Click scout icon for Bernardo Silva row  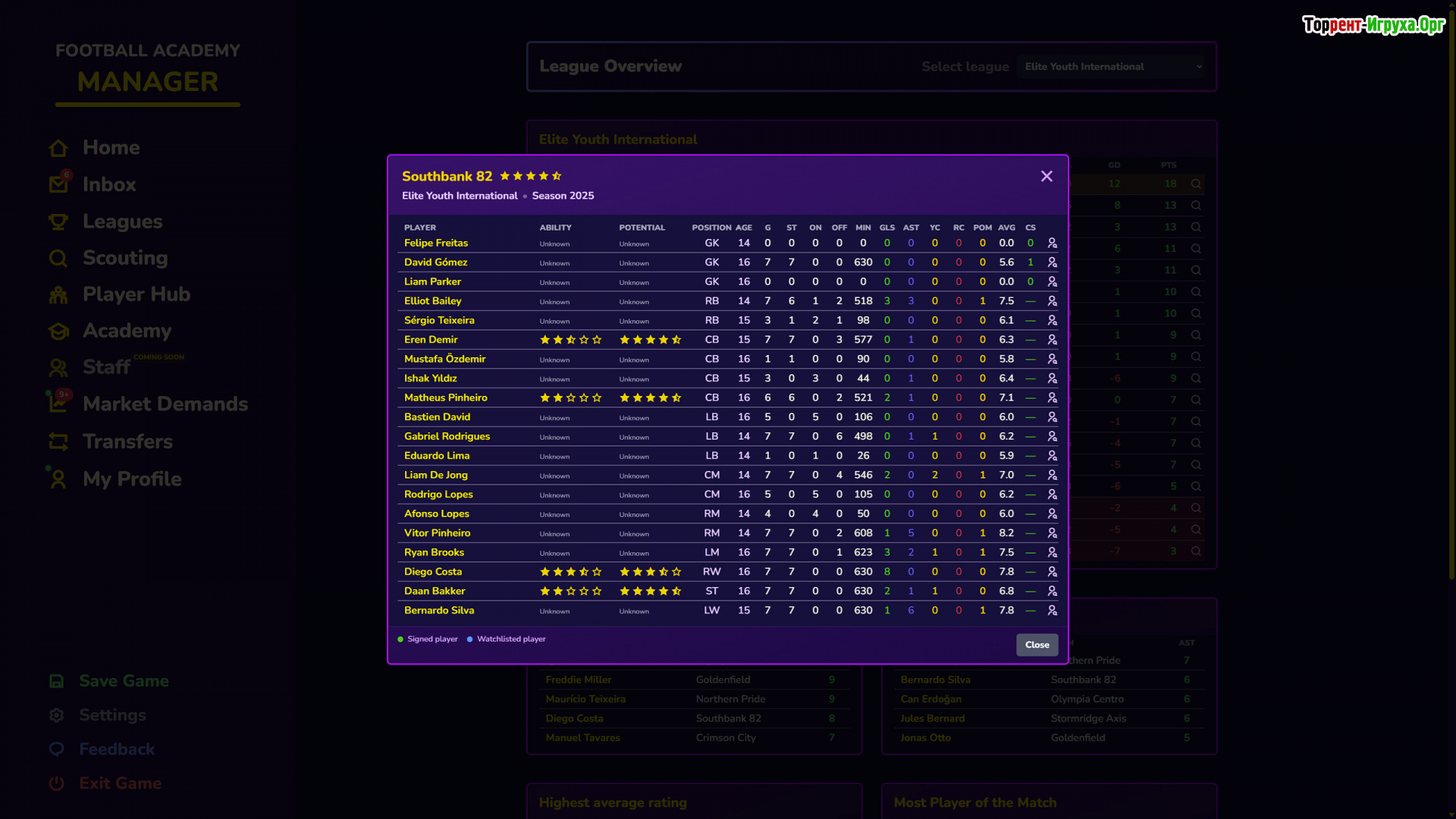1052,610
